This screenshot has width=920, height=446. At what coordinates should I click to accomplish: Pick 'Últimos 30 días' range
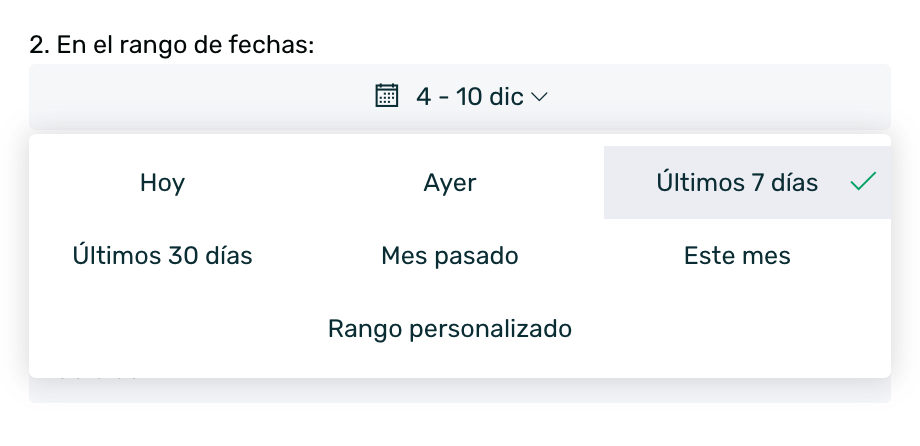[x=162, y=256]
